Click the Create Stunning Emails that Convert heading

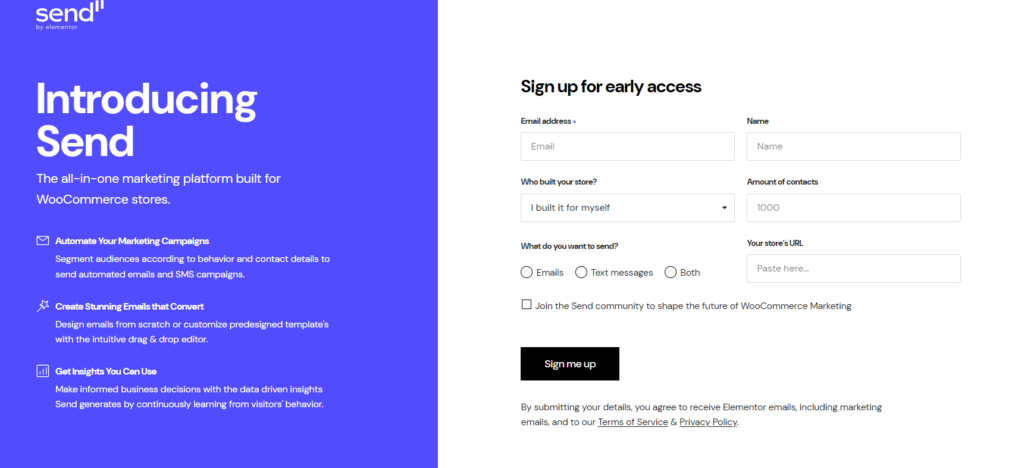pos(129,306)
